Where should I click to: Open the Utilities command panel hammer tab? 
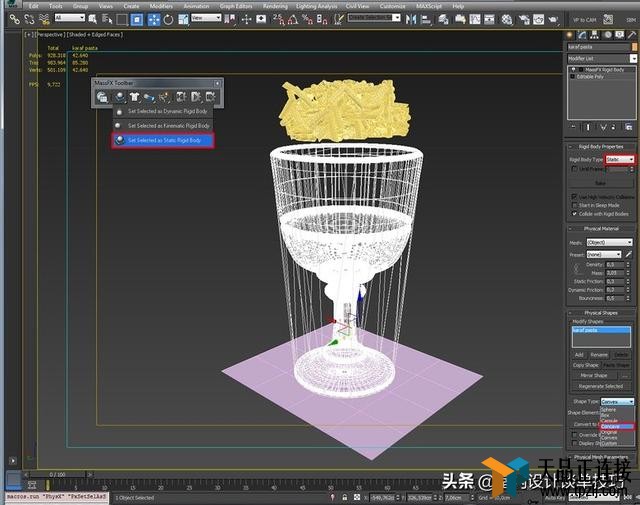pos(632,35)
